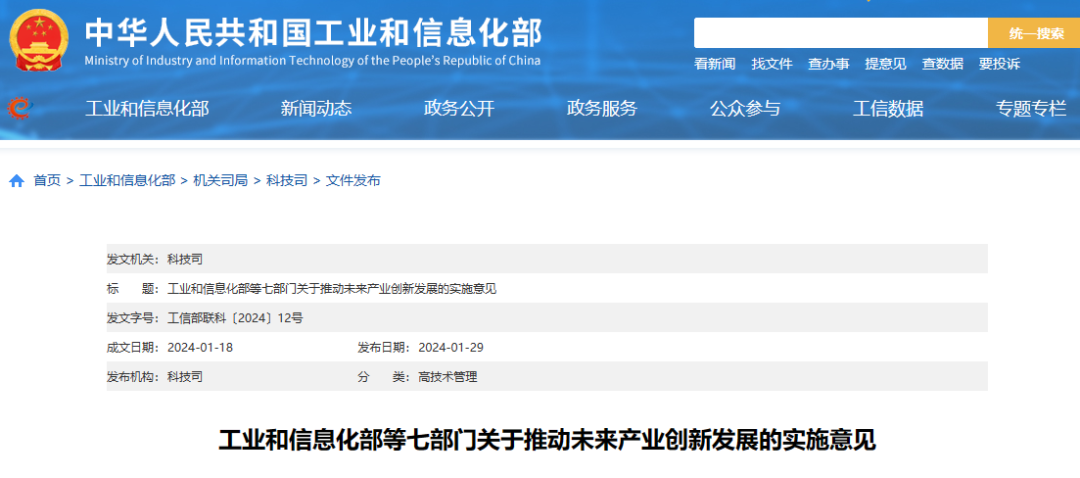Open the 工信数据 nav menu

tap(888, 108)
